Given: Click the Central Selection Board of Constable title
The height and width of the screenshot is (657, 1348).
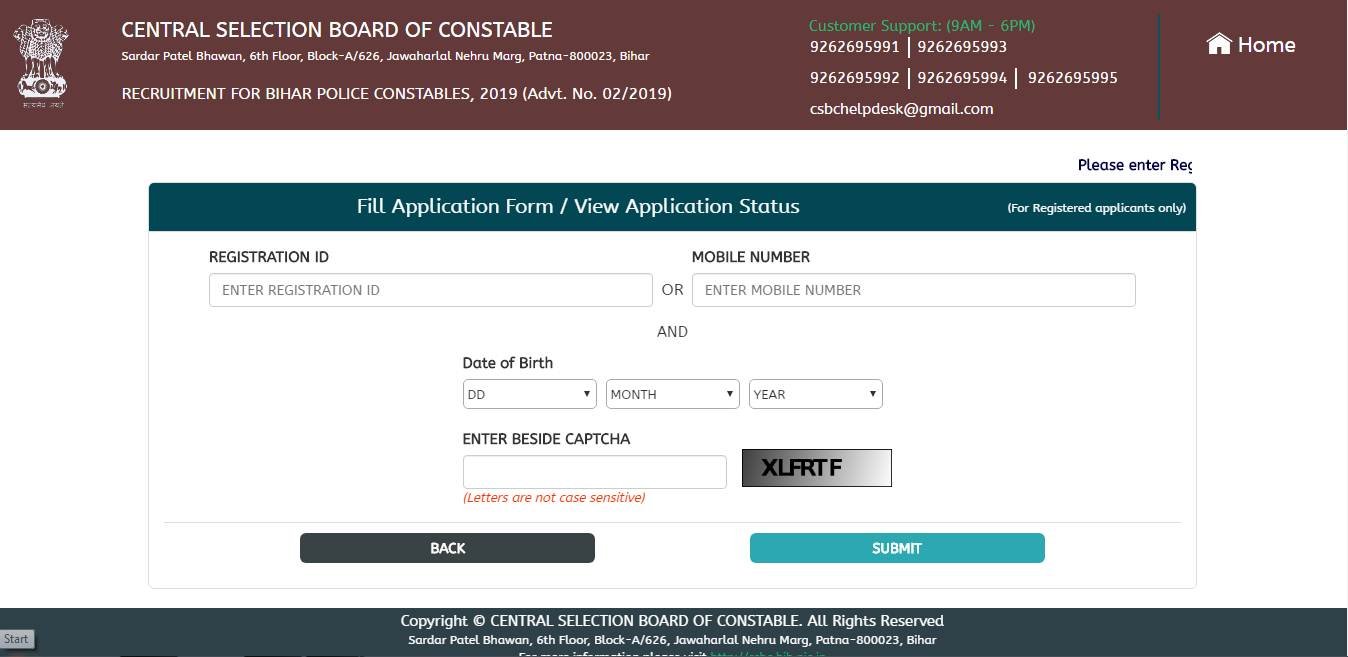Looking at the screenshot, I should pos(336,30).
